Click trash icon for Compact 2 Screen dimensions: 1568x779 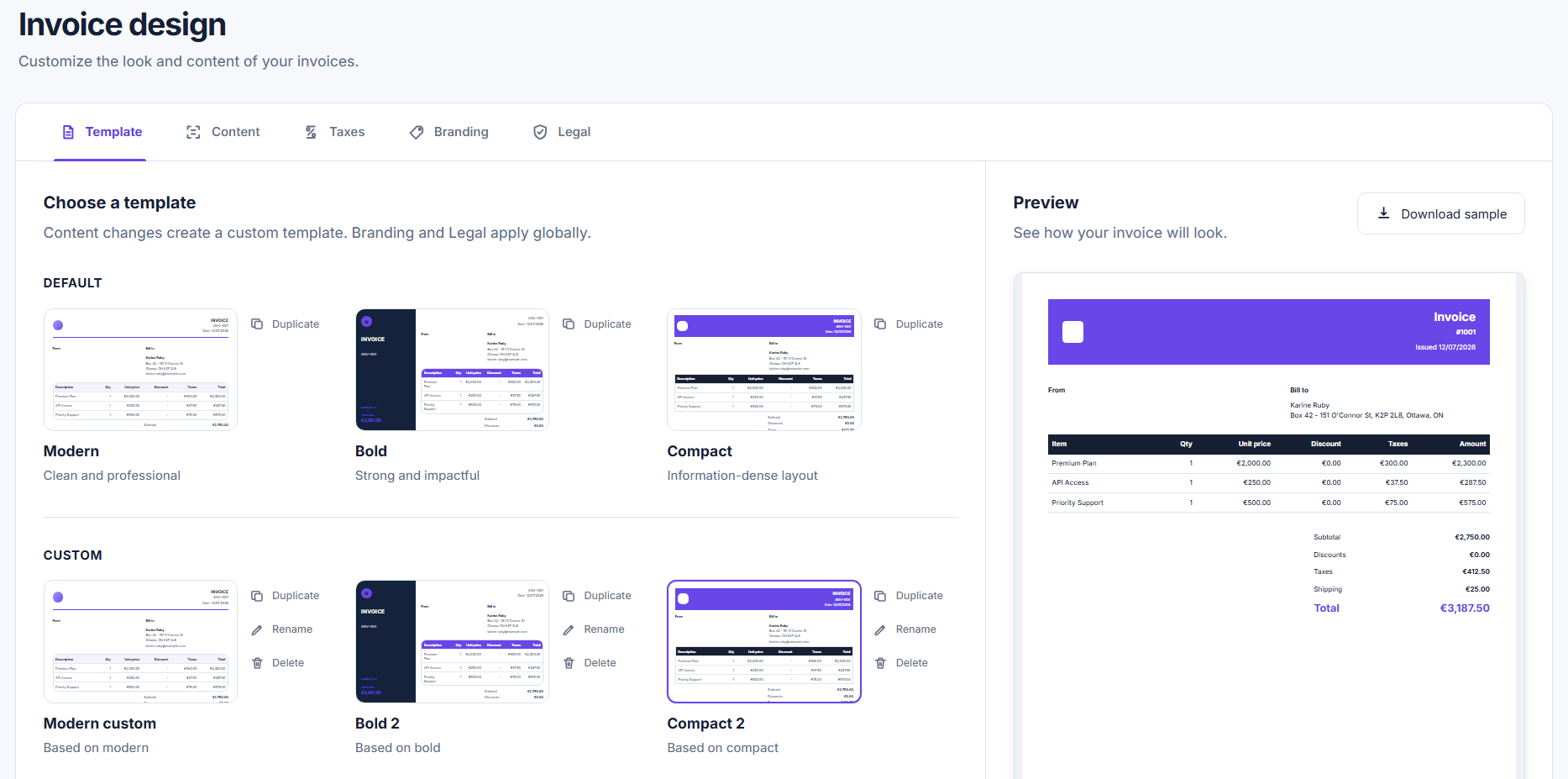[x=880, y=663]
